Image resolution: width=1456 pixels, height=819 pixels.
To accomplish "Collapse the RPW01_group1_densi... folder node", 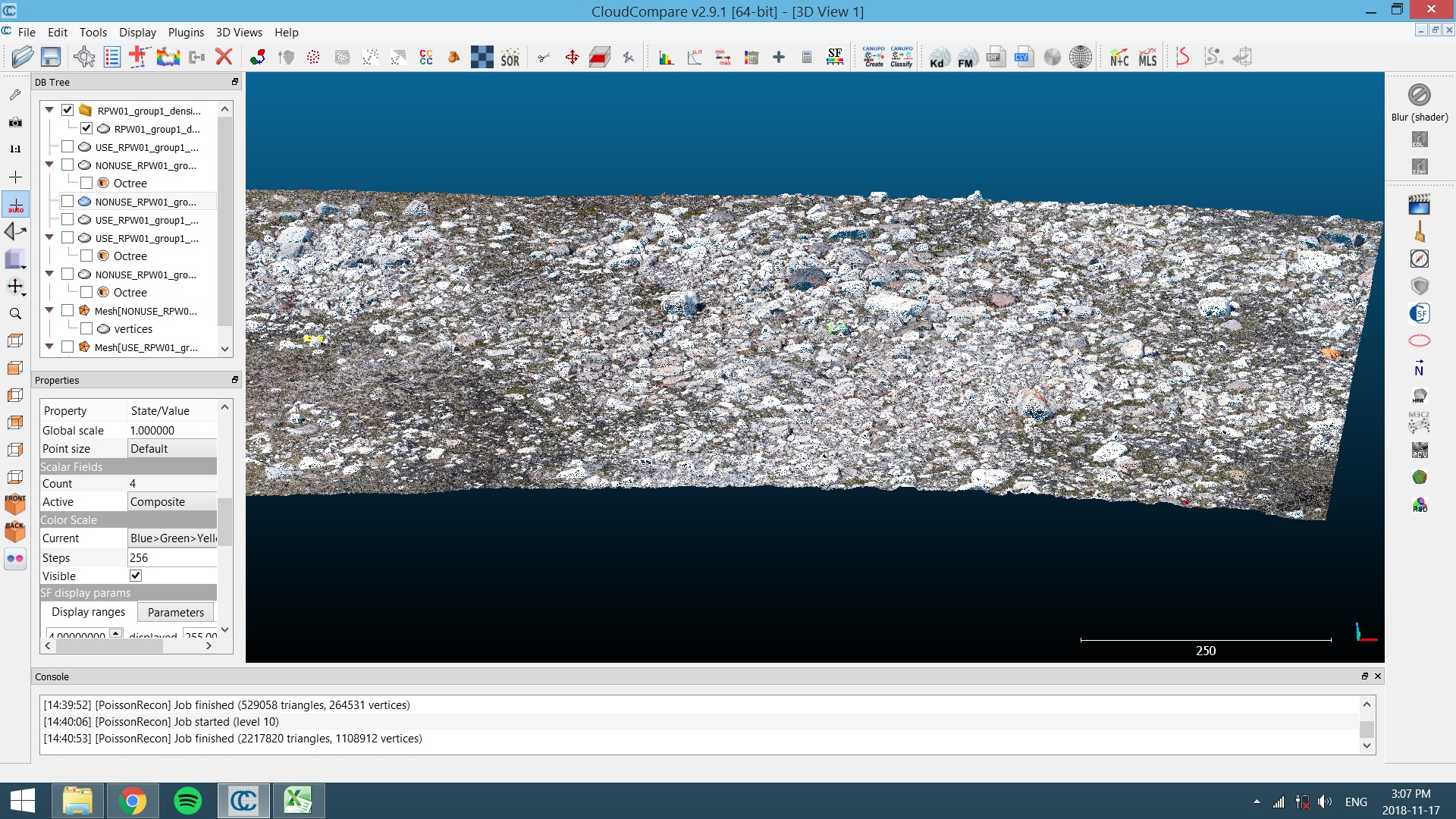I will pyautogui.click(x=49, y=110).
